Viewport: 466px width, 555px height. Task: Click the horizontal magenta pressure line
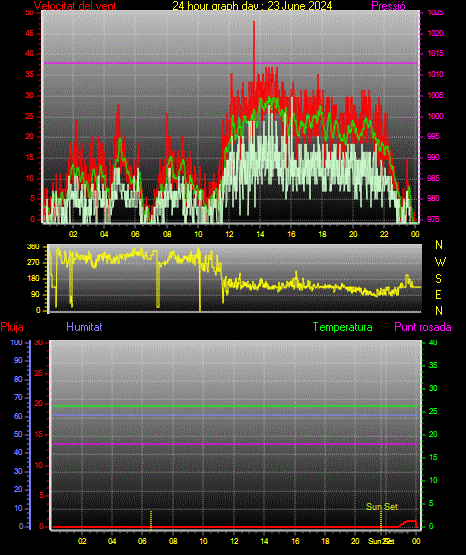pyautogui.click(x=231, y=63)
